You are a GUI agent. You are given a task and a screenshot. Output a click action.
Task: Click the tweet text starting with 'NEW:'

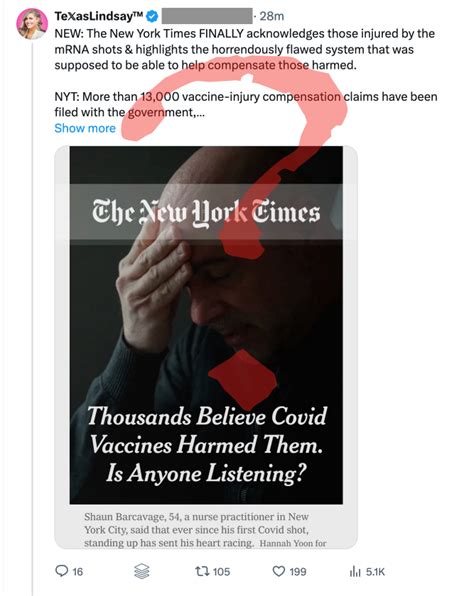coord(246,49)
